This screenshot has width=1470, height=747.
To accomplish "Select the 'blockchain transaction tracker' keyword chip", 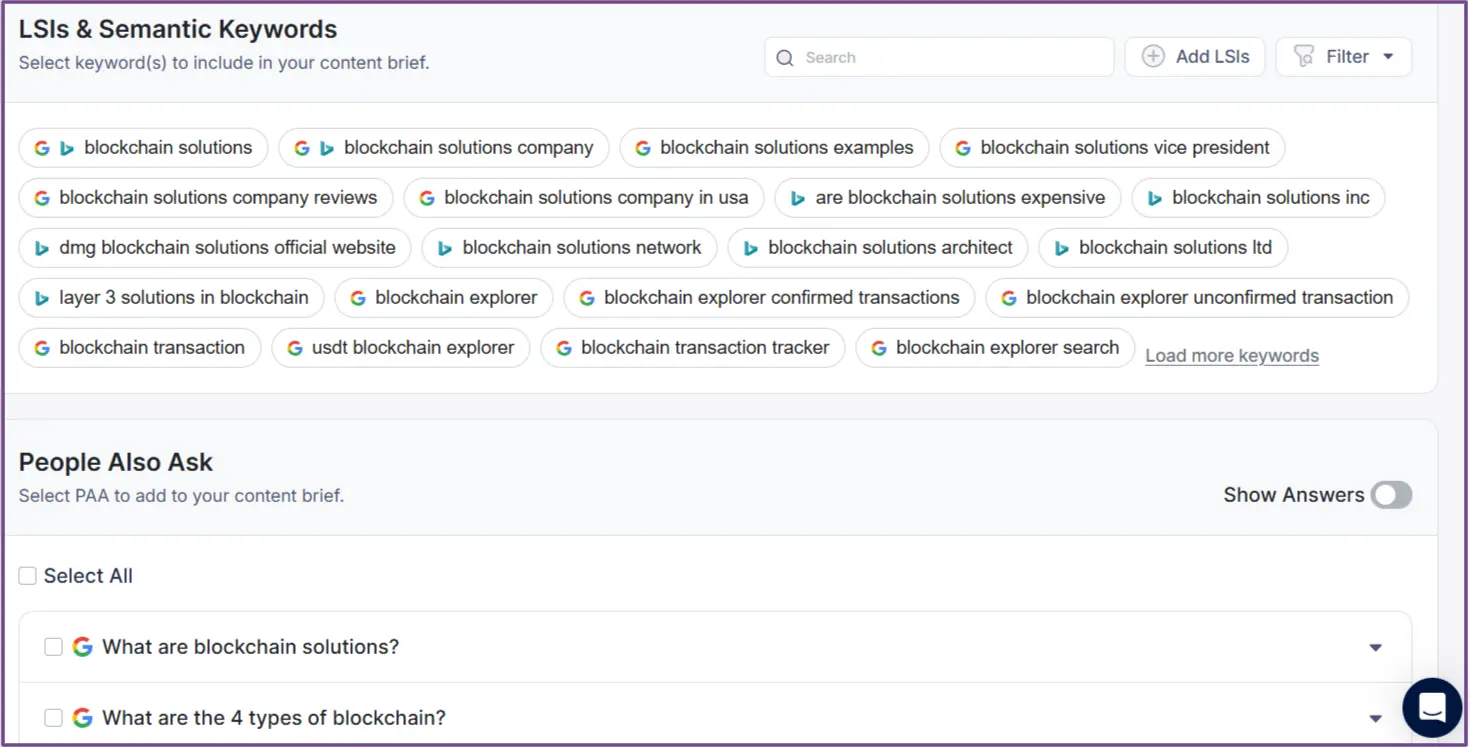I will 693,347.
